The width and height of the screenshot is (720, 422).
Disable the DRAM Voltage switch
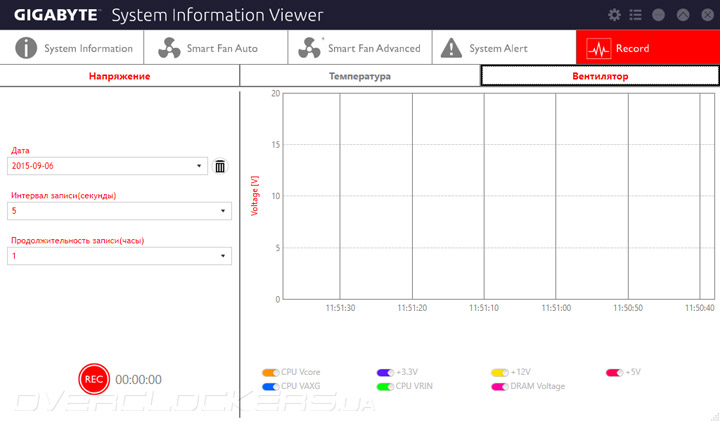pos(500,386)
